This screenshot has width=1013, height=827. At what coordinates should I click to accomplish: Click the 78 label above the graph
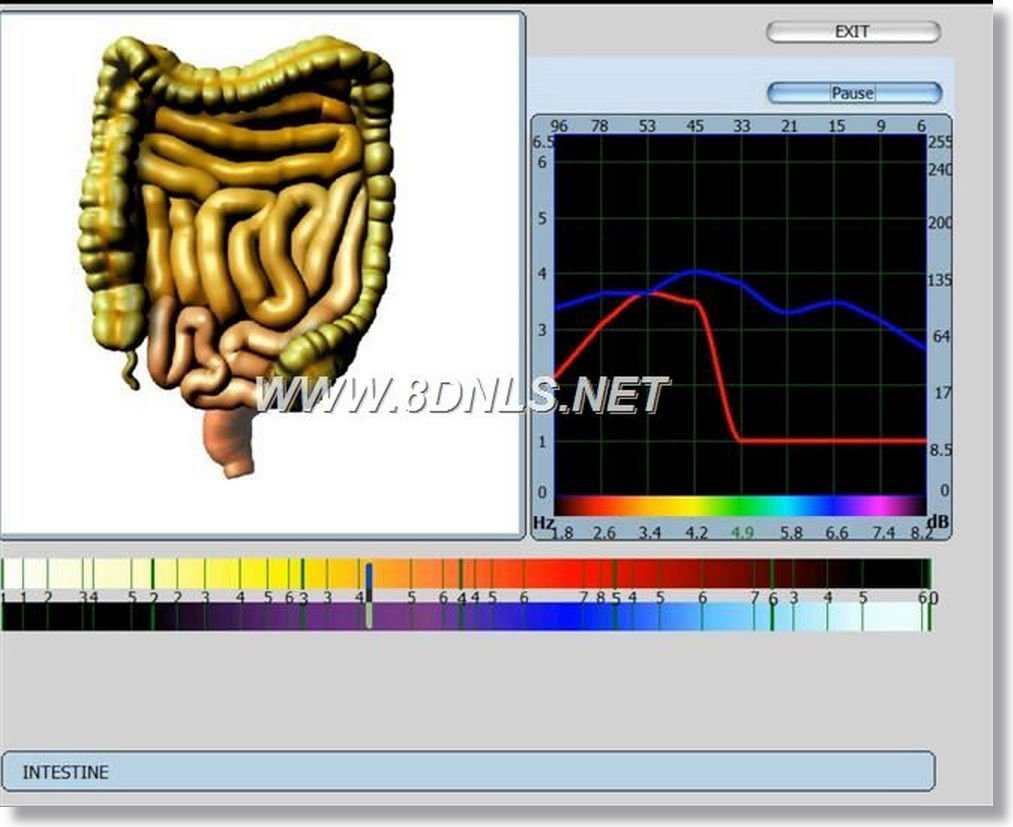600,126
